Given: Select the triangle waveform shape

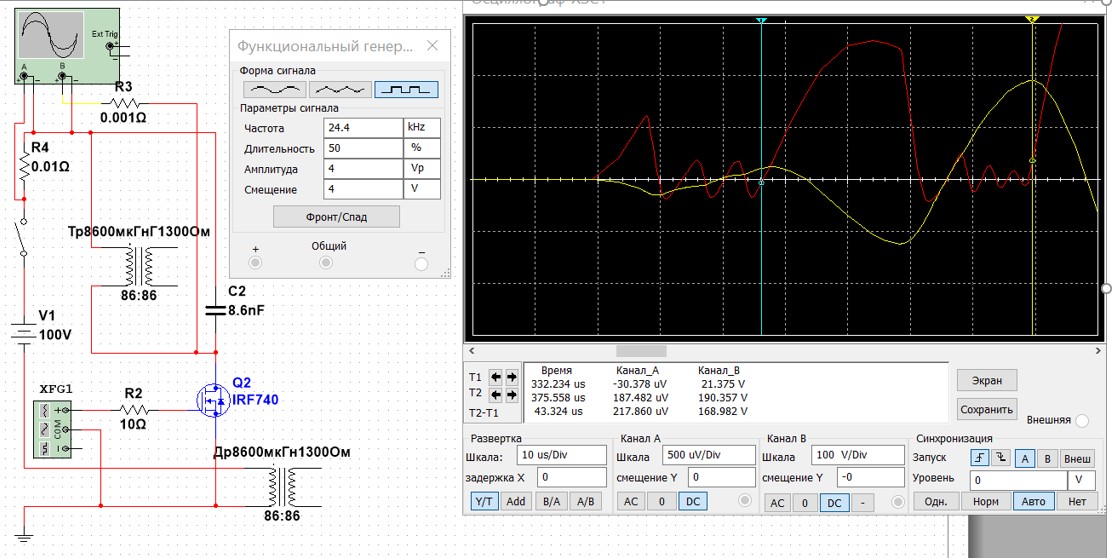Looking at the screenshot, I should tap(340, 89).
